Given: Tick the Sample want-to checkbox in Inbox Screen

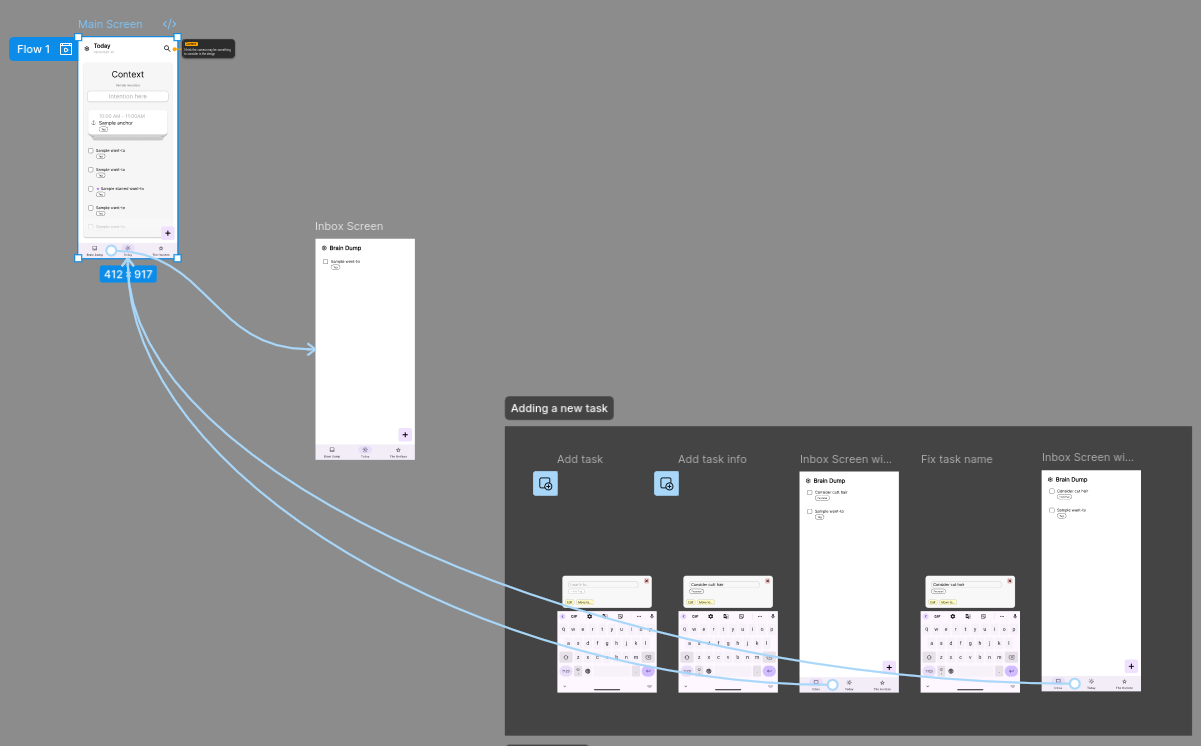Looking at the screenshot, I should [x=325, y=261].
